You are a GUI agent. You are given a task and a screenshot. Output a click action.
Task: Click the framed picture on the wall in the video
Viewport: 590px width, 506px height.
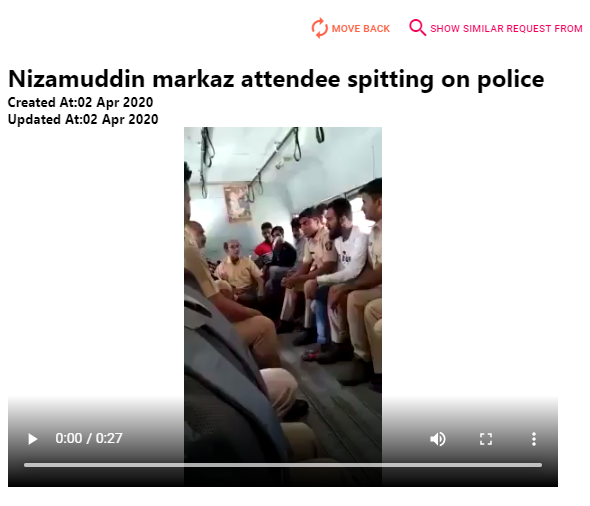pos(237,203)
